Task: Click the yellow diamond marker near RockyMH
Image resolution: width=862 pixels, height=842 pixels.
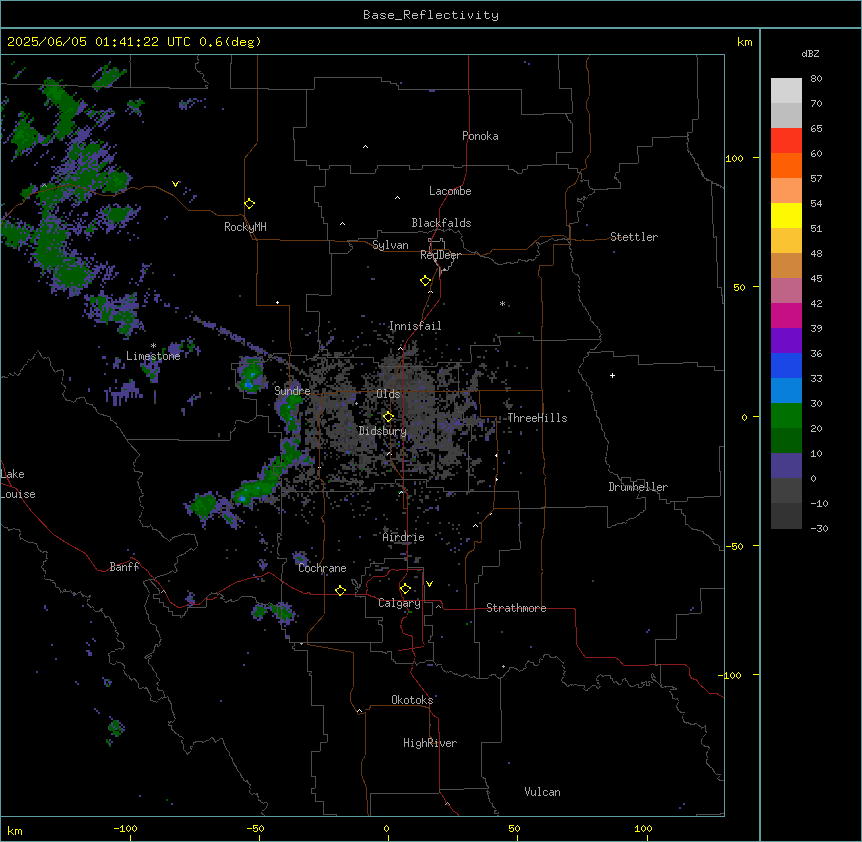Action: [249, 204]
